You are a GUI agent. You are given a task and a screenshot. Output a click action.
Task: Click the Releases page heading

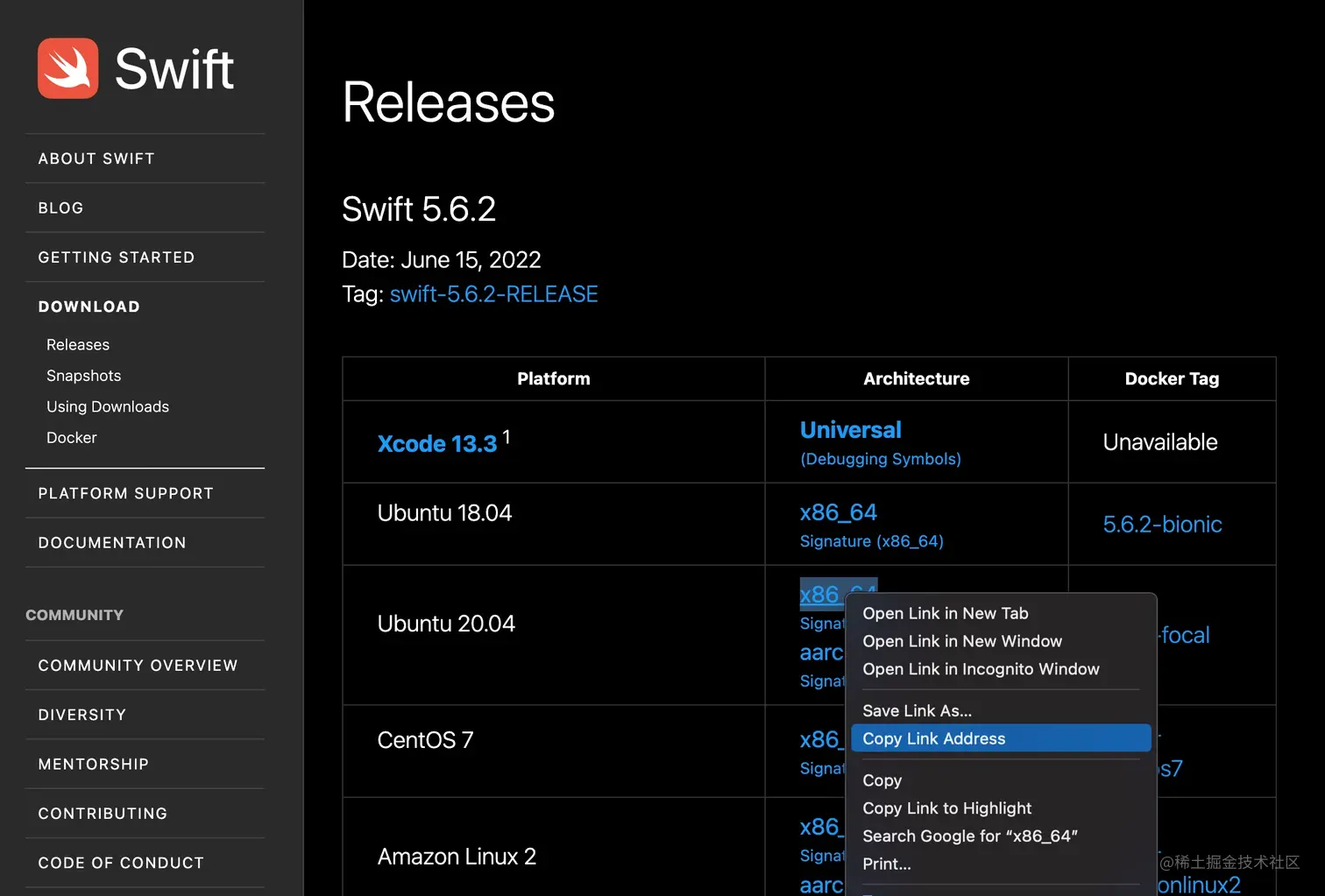pos(449,102)
